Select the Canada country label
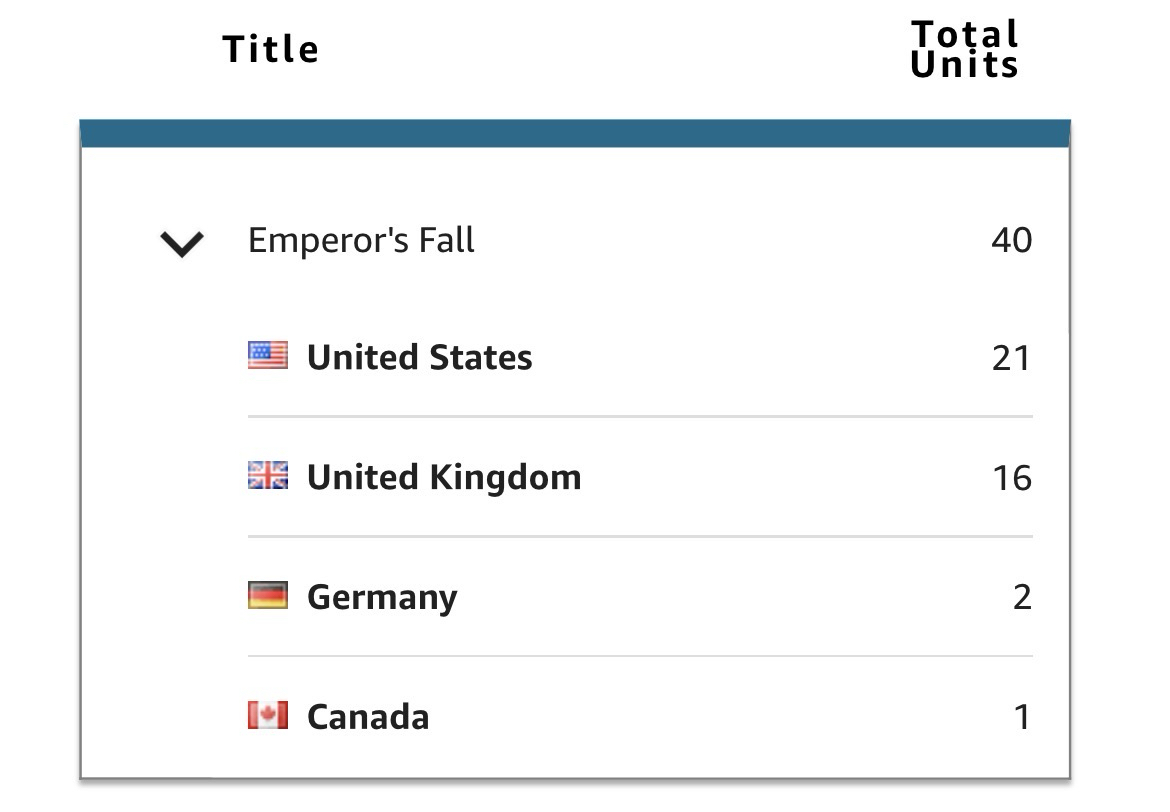 (x=368, y=717)
